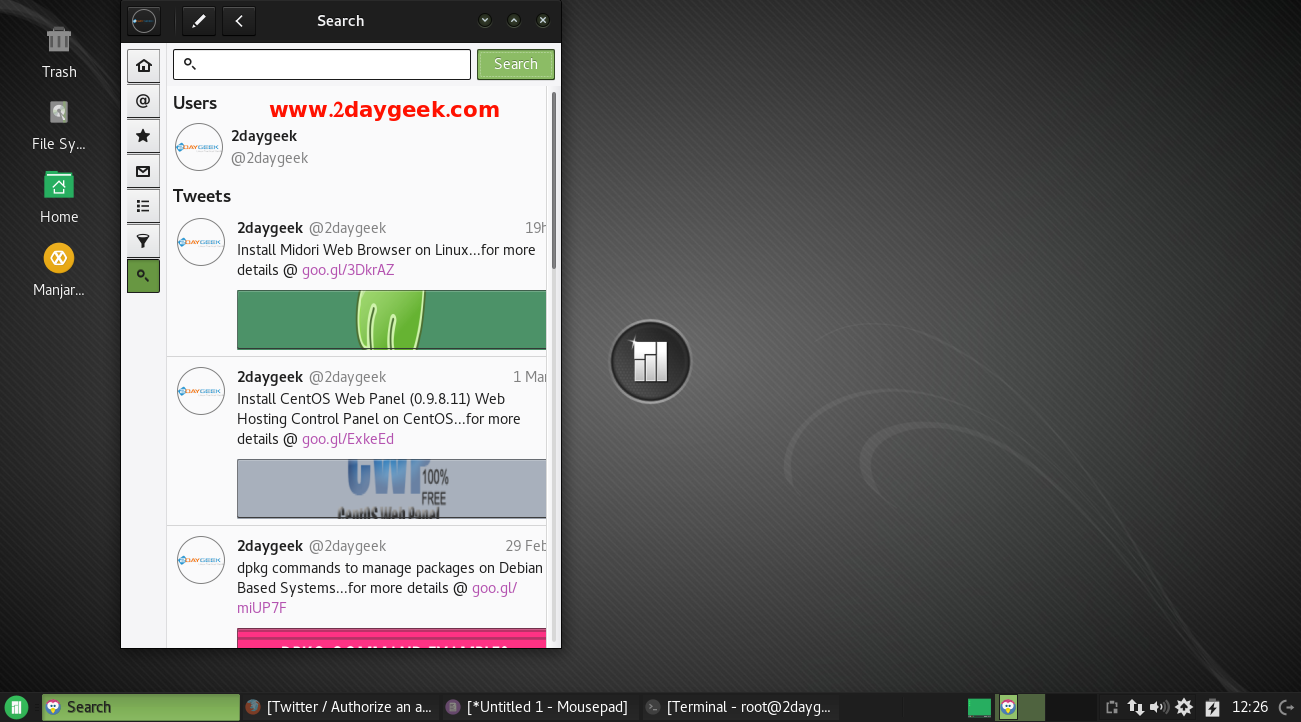Select the Search sidebar icon
The image size is (1301, 722).
tap(143, 276)
